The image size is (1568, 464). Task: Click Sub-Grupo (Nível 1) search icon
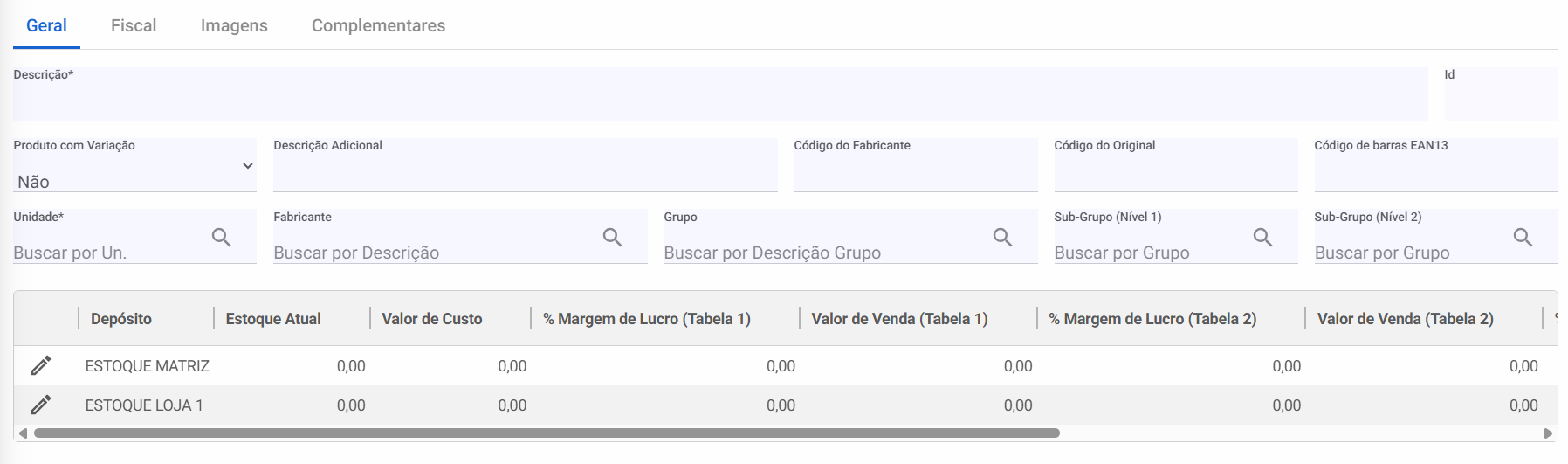[1263, 238]
